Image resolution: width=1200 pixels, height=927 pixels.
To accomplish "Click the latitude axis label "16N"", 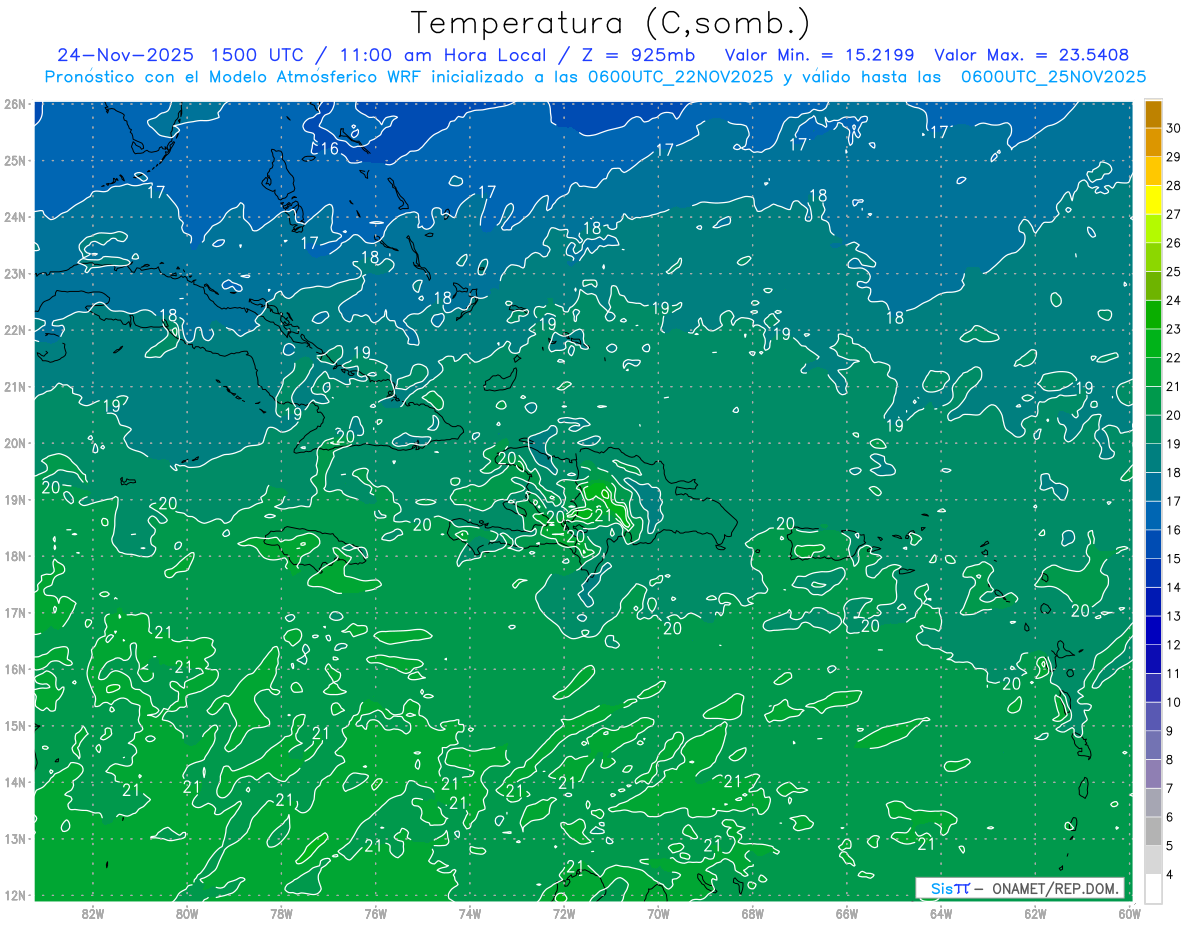I will pyautogui.click(x=14, y=669).
